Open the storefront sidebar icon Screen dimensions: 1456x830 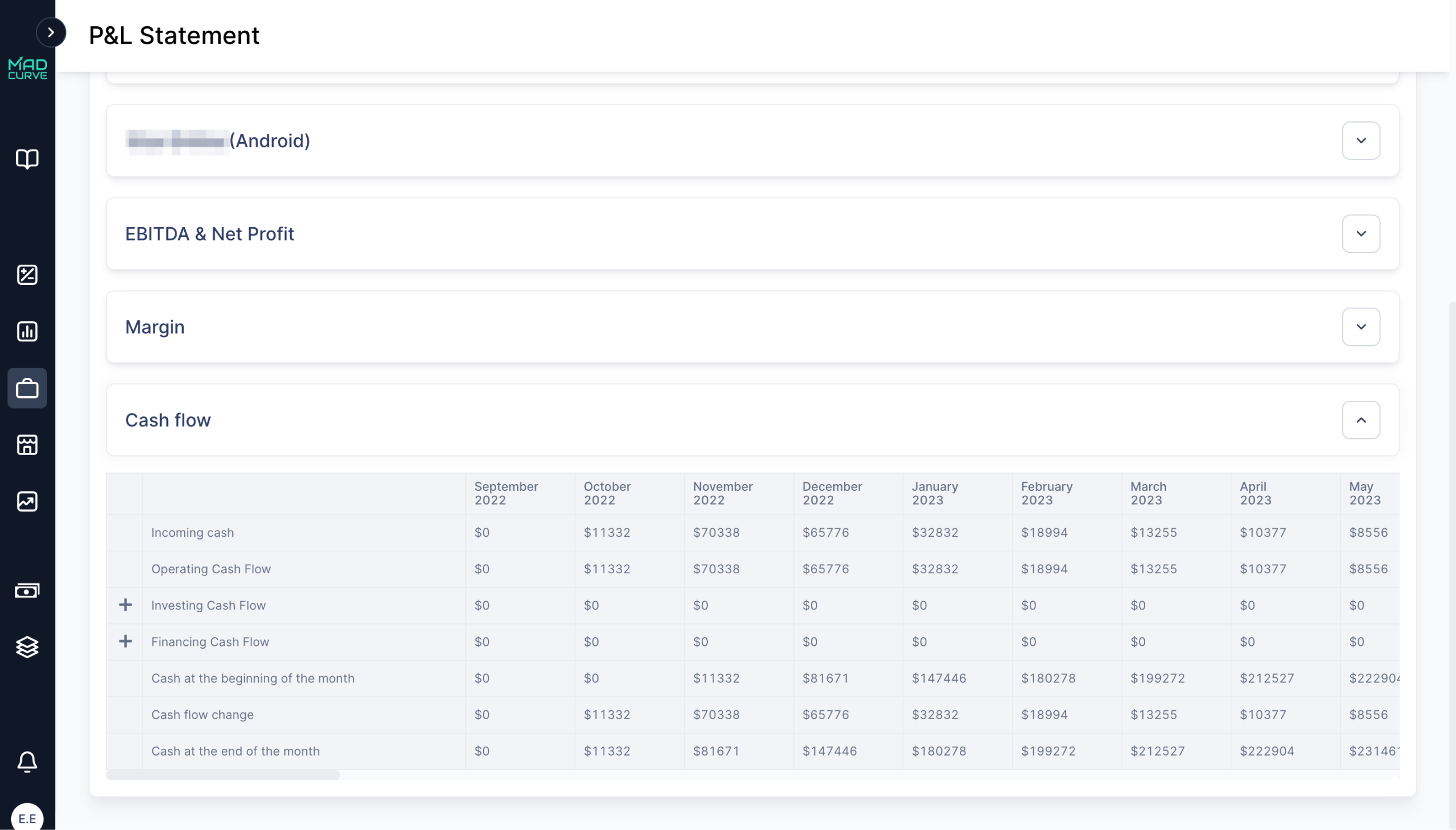tap(27, 444)
